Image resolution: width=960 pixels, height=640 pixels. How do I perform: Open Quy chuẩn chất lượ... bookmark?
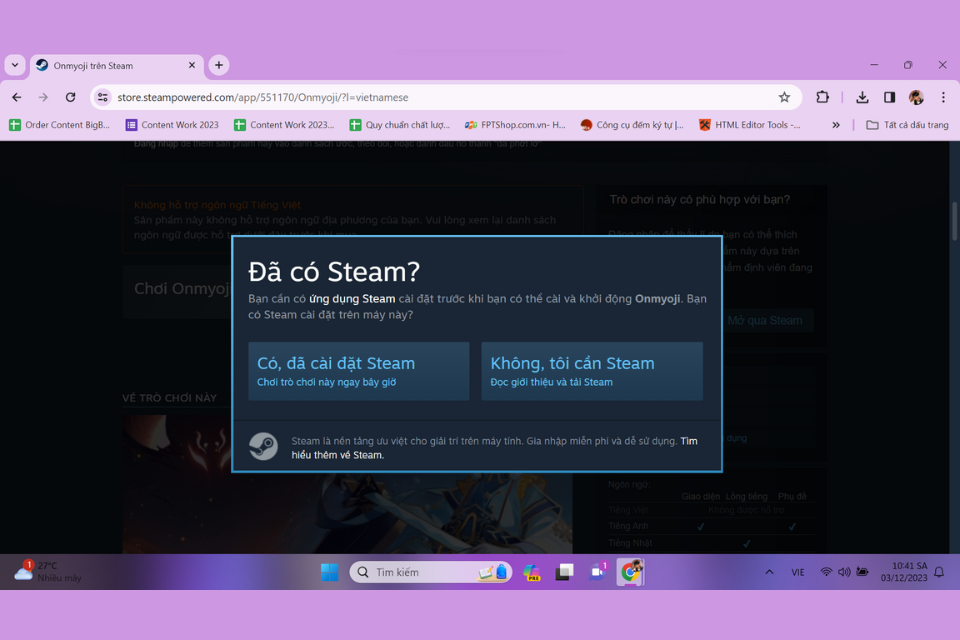[400, 125]
